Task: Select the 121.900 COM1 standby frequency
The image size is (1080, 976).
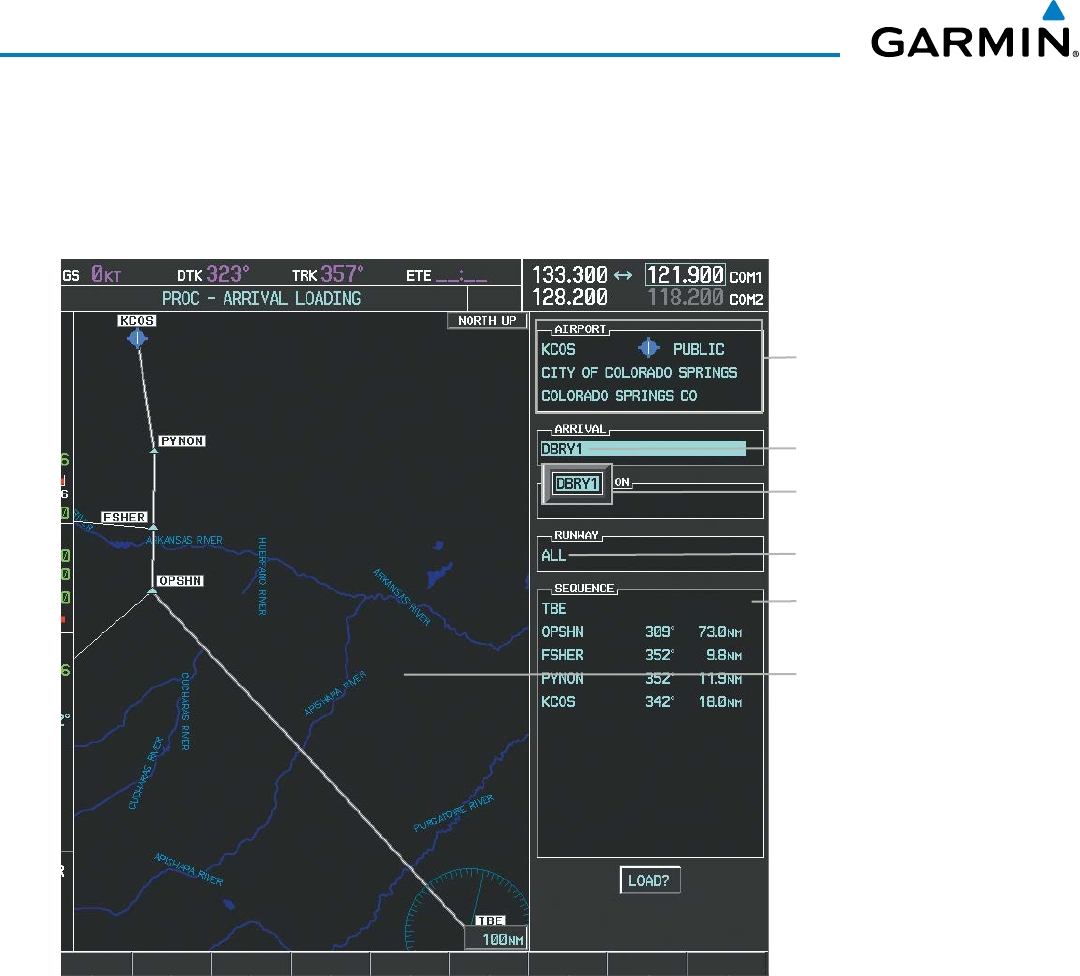Action: pyautogui.click(x=685, y=275)
